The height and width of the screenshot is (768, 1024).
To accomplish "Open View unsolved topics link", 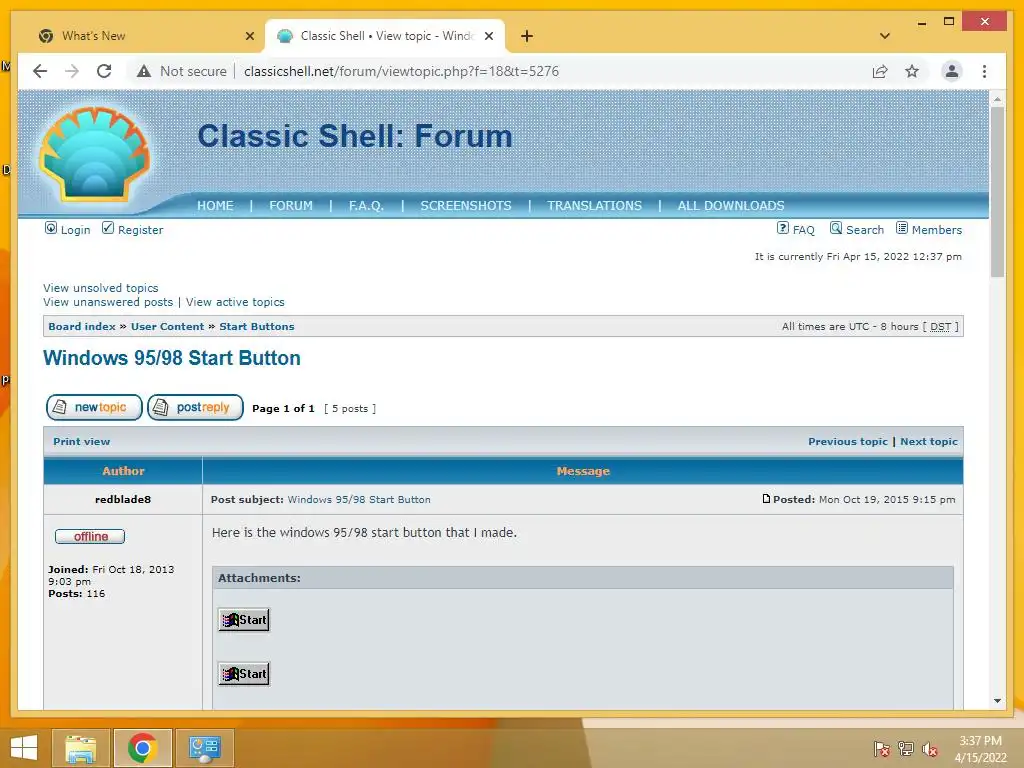I will point(101,288).
